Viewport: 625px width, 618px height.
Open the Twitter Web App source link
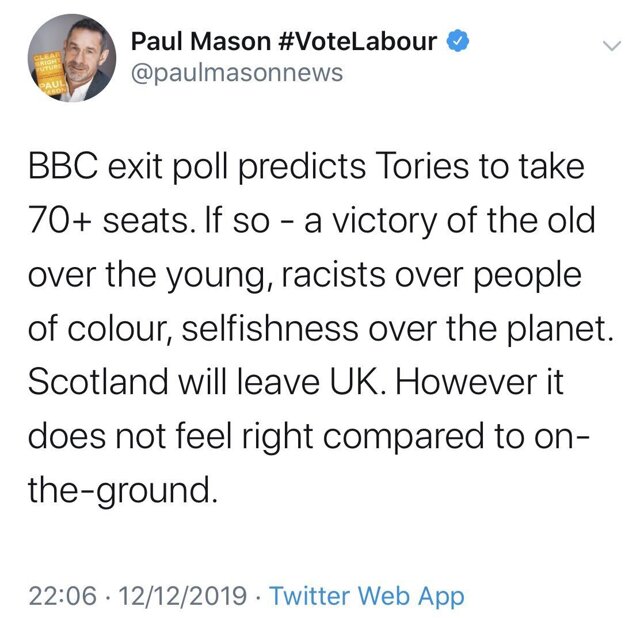pos(367,596)
